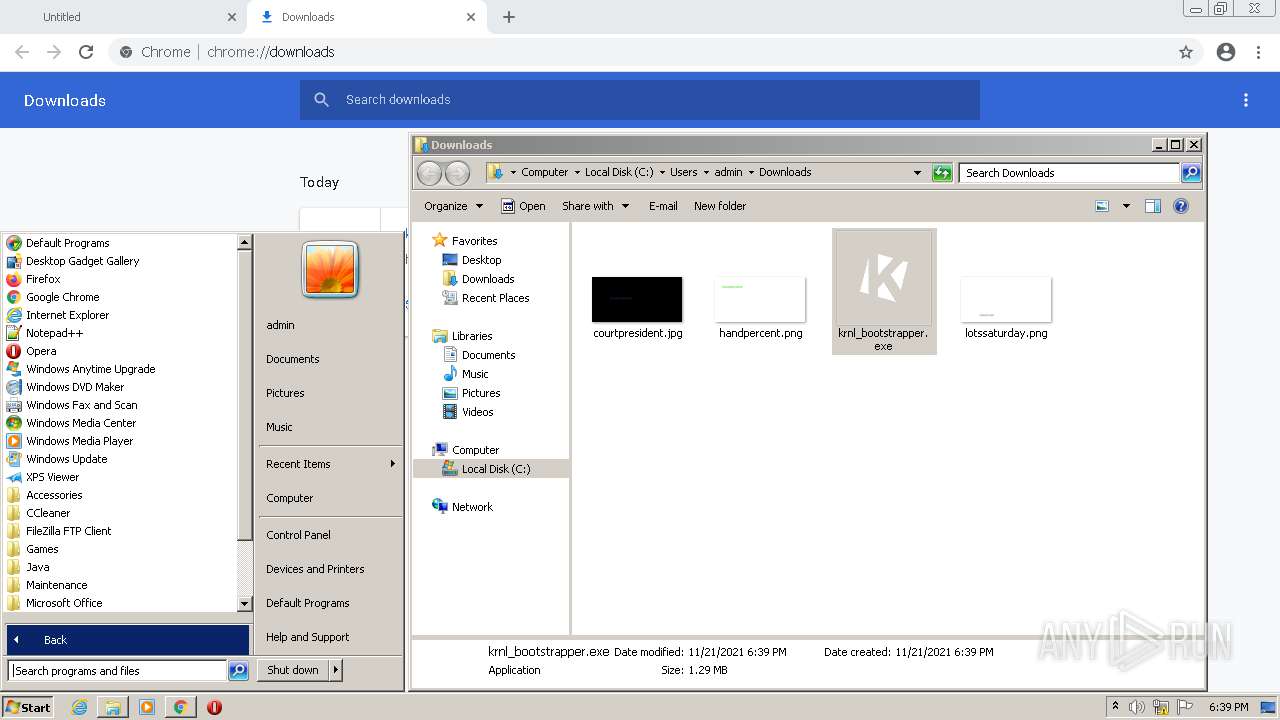The height and width of the screenshot is (720, 1280).
Task: Click the chrome://downloads address bar
Action: [640, 52]
